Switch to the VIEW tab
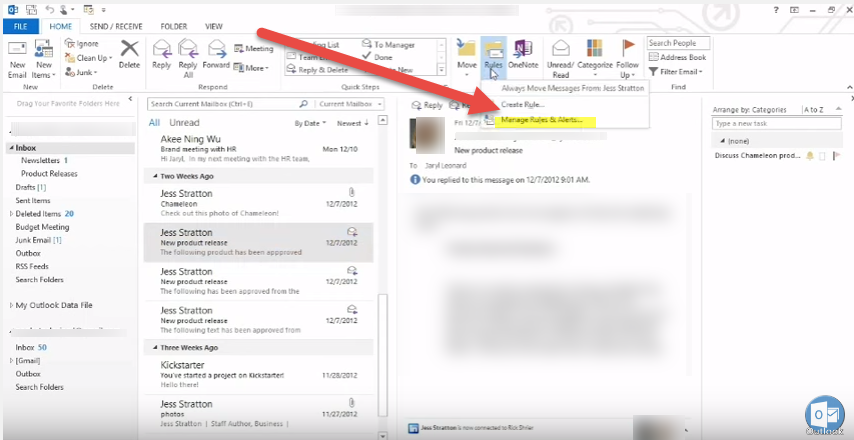This screenshot has width=854, height=440. click(214, 26)
